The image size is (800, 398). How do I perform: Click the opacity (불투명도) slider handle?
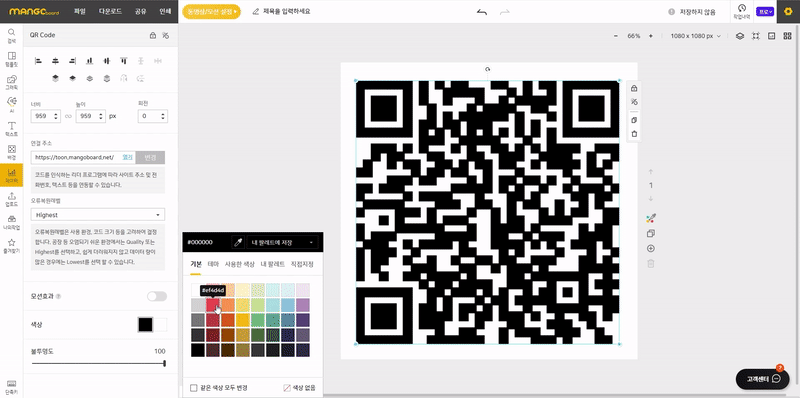(164, 363)
